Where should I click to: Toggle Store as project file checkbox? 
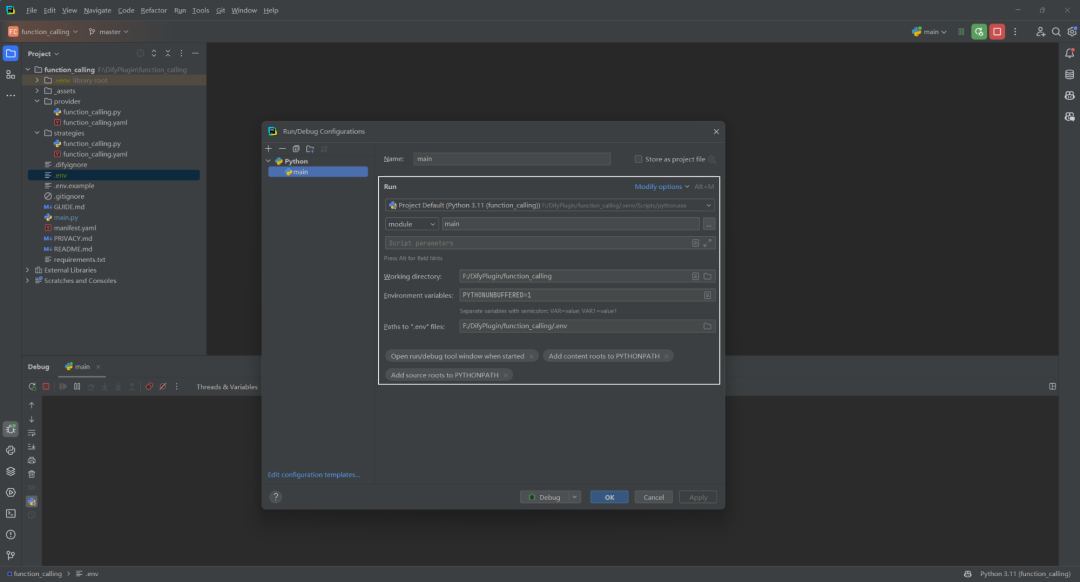pyautogui.click(x=638, y=159)
